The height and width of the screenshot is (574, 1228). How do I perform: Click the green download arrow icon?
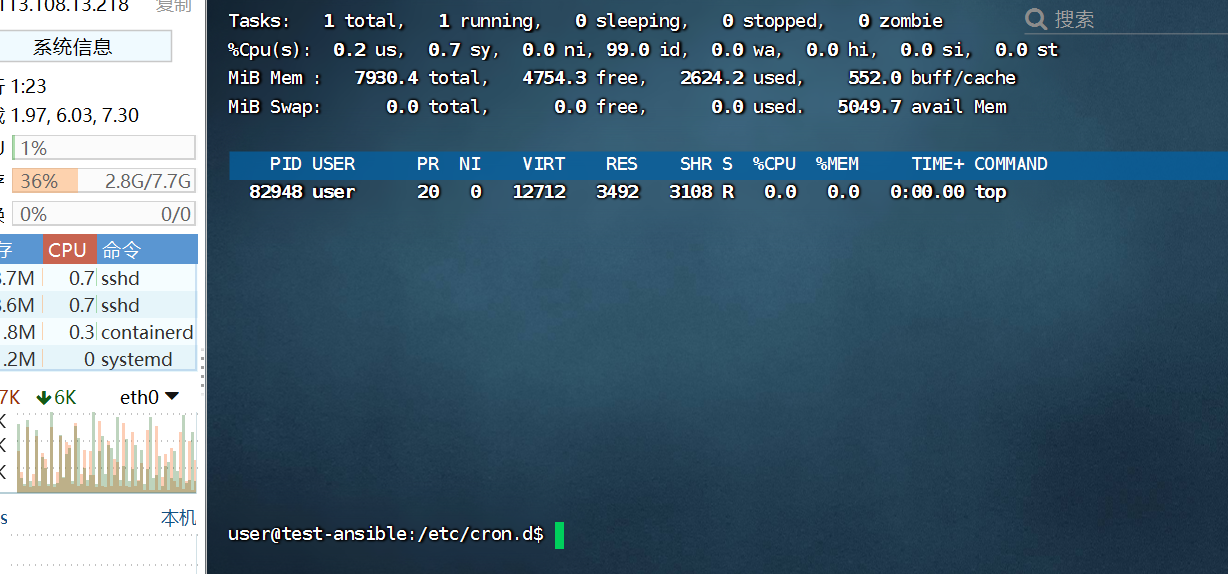(x=44, y=397)
